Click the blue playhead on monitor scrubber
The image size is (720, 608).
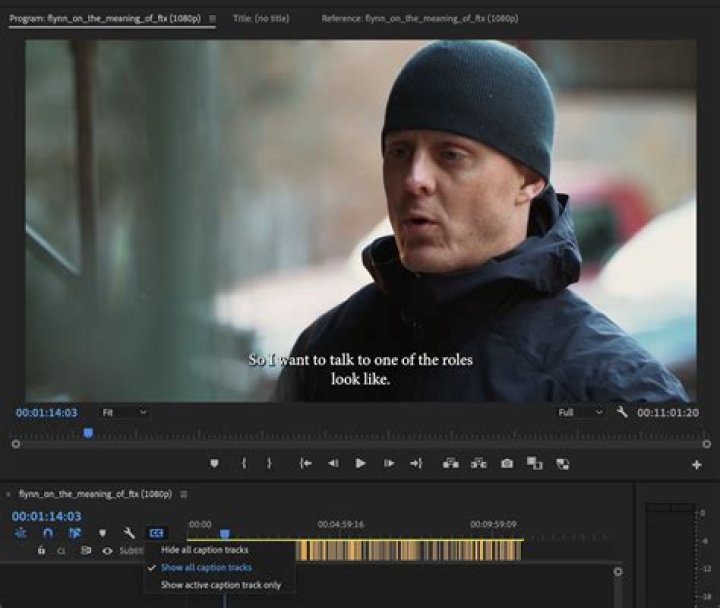[88, 433]
